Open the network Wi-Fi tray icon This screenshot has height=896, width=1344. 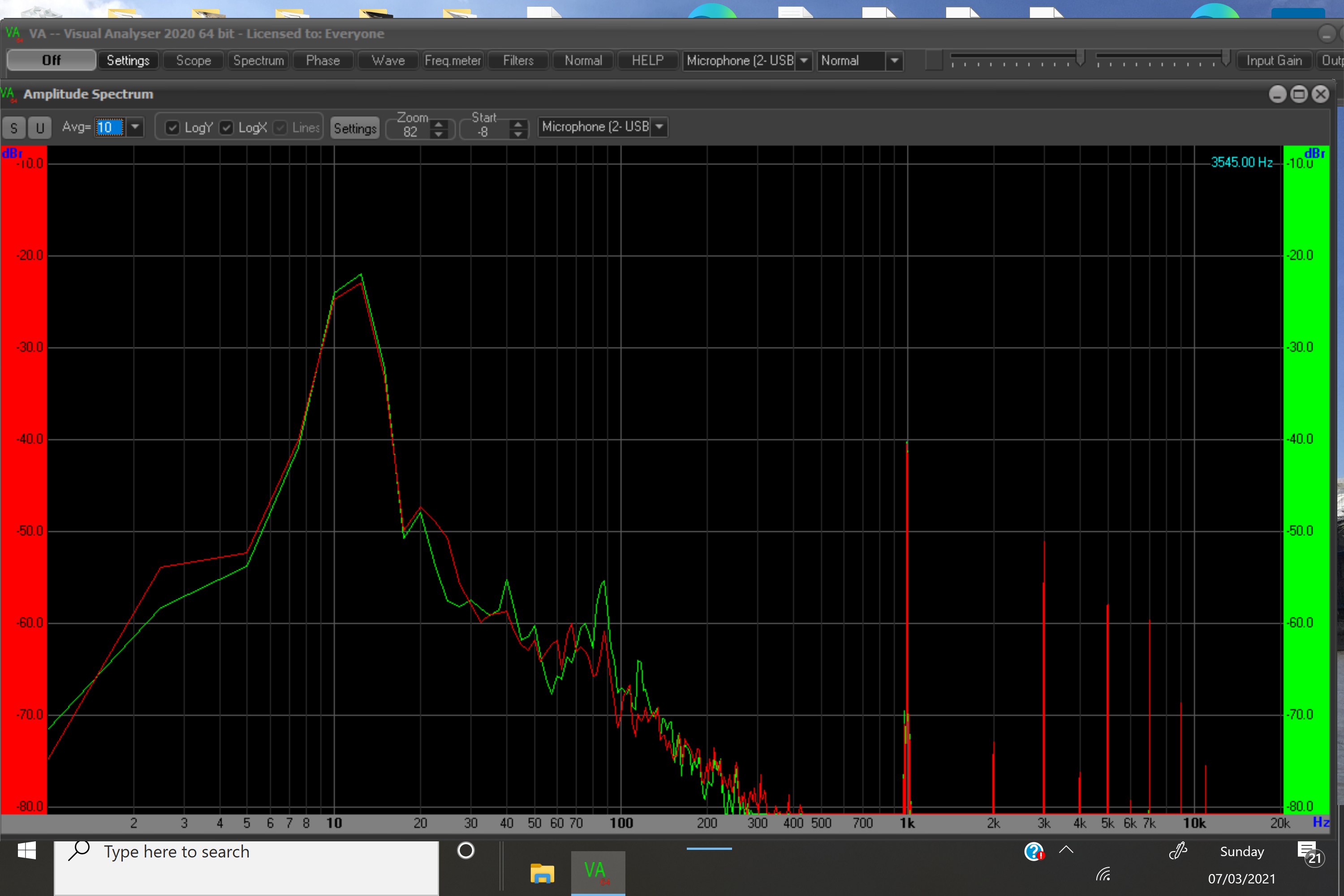(x=1103, y=874)
